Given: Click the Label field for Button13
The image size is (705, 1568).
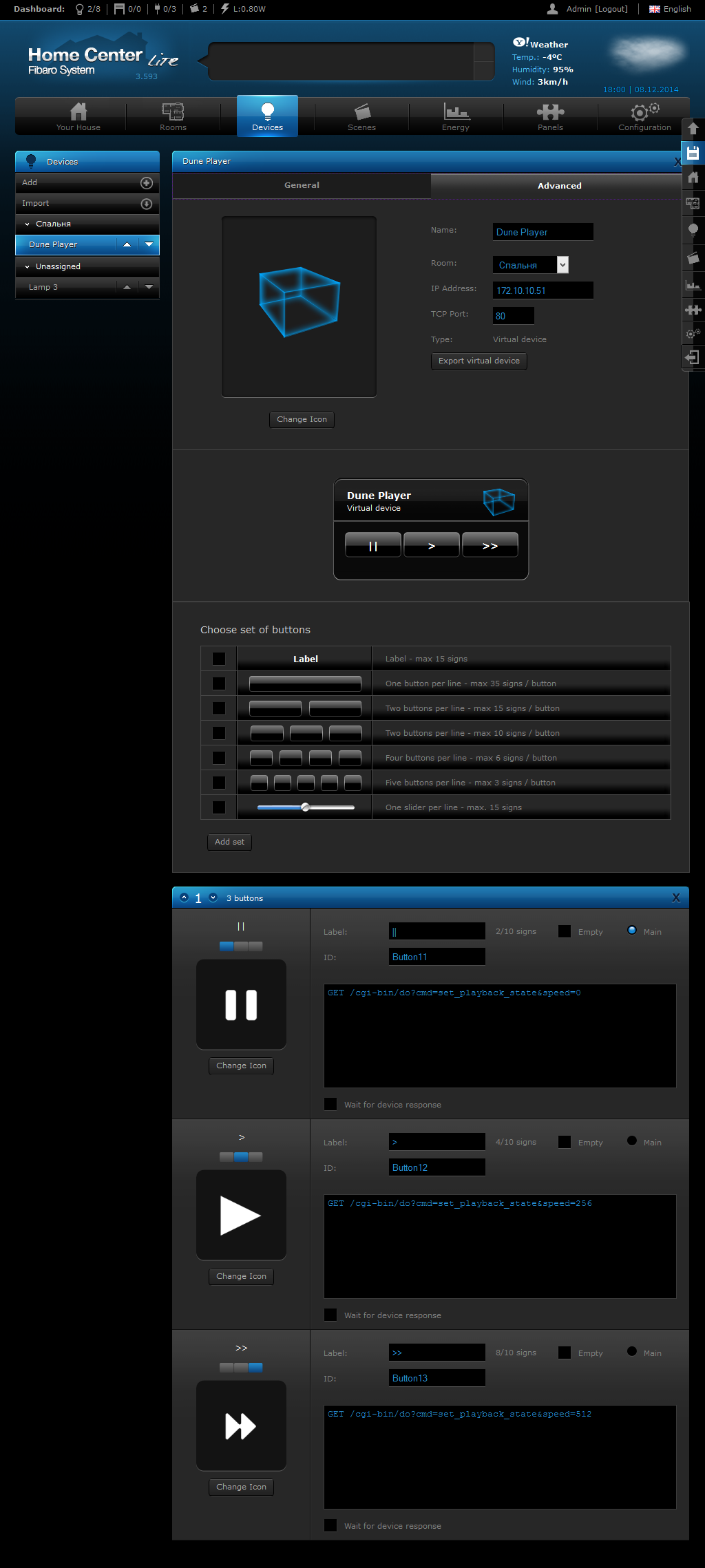Looking at the screenshot, I should [x=437, y=1353].
